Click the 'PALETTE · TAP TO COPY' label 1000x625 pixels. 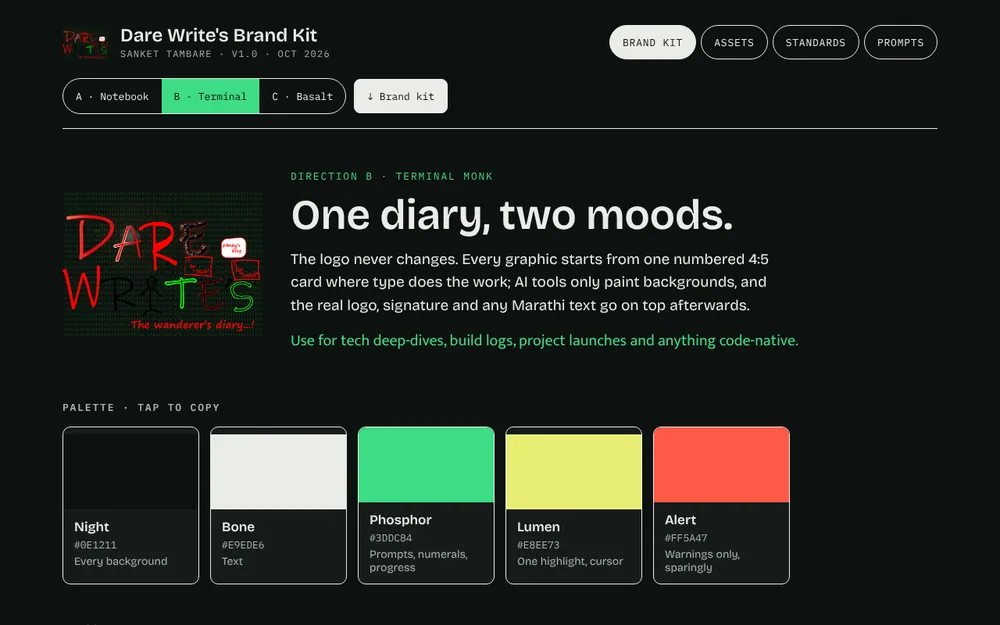141,408
